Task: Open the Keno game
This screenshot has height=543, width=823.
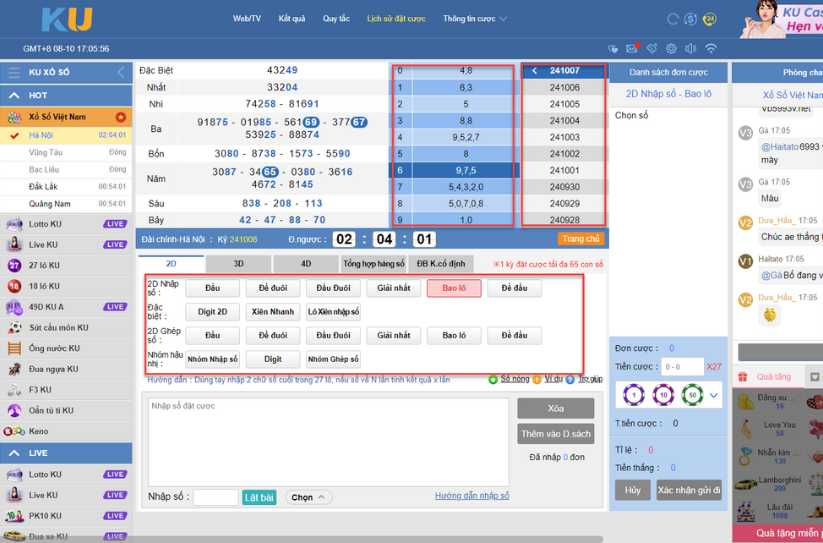Action: (x=66, y=431)
